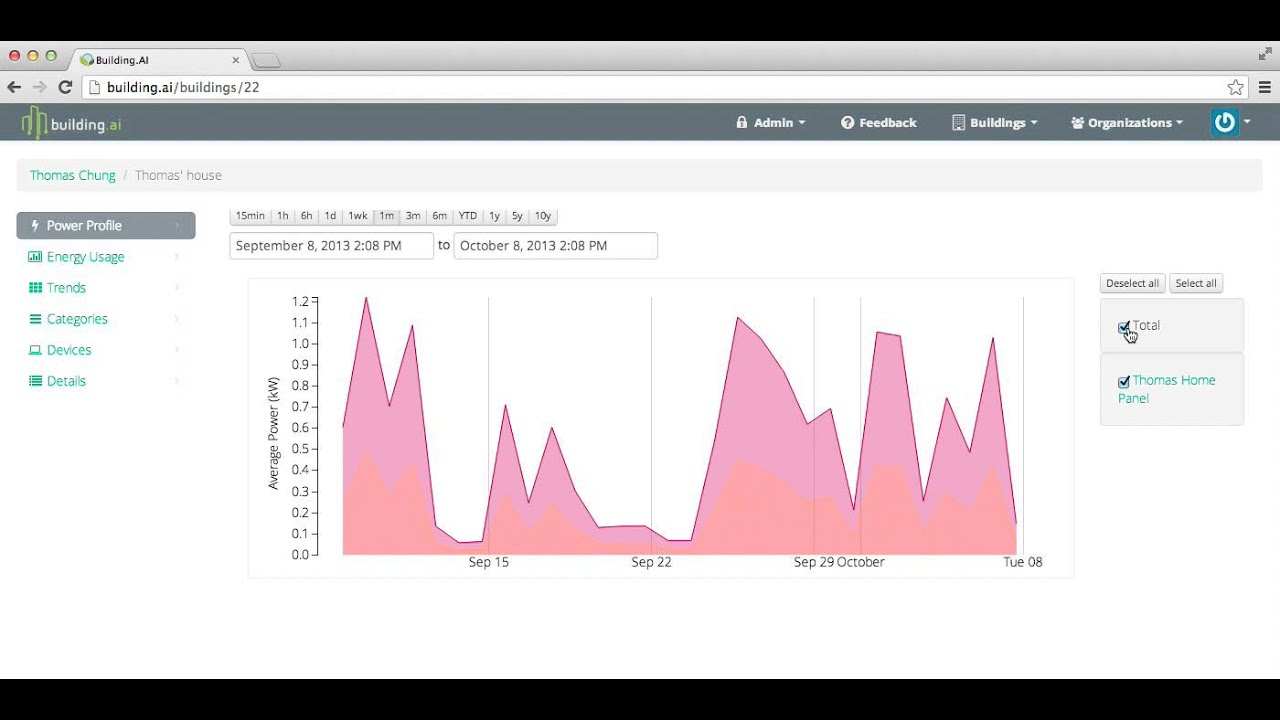Select the 15min time range

250,216
